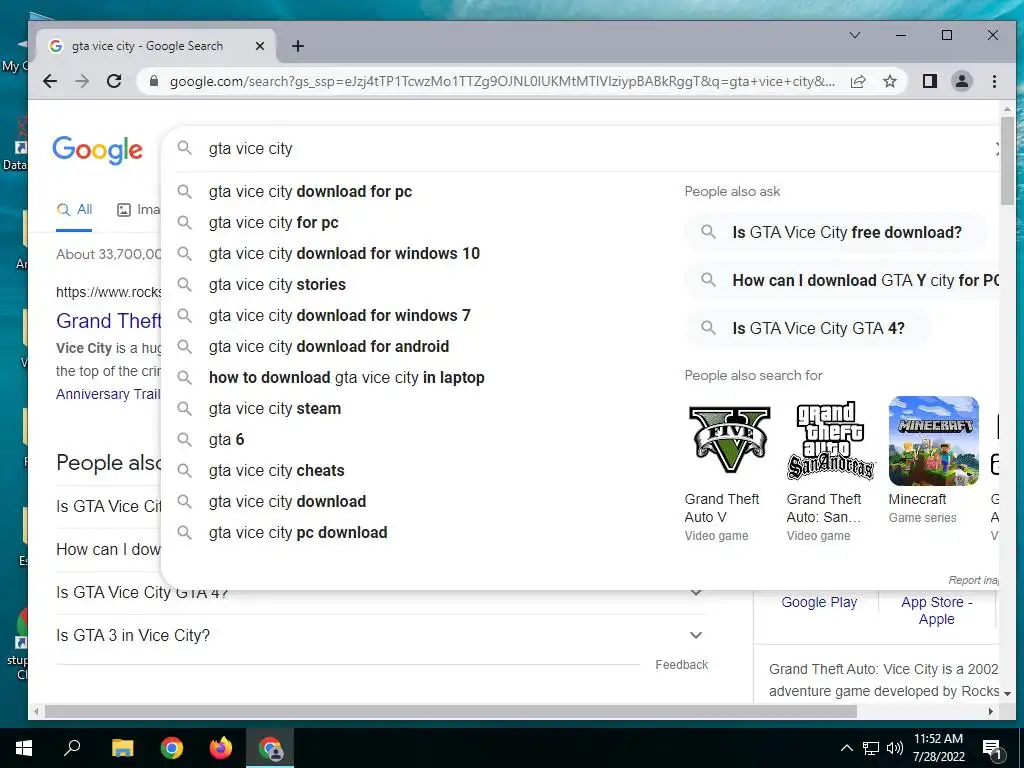Open the volume speaker tray icon

tap(895, 748)
